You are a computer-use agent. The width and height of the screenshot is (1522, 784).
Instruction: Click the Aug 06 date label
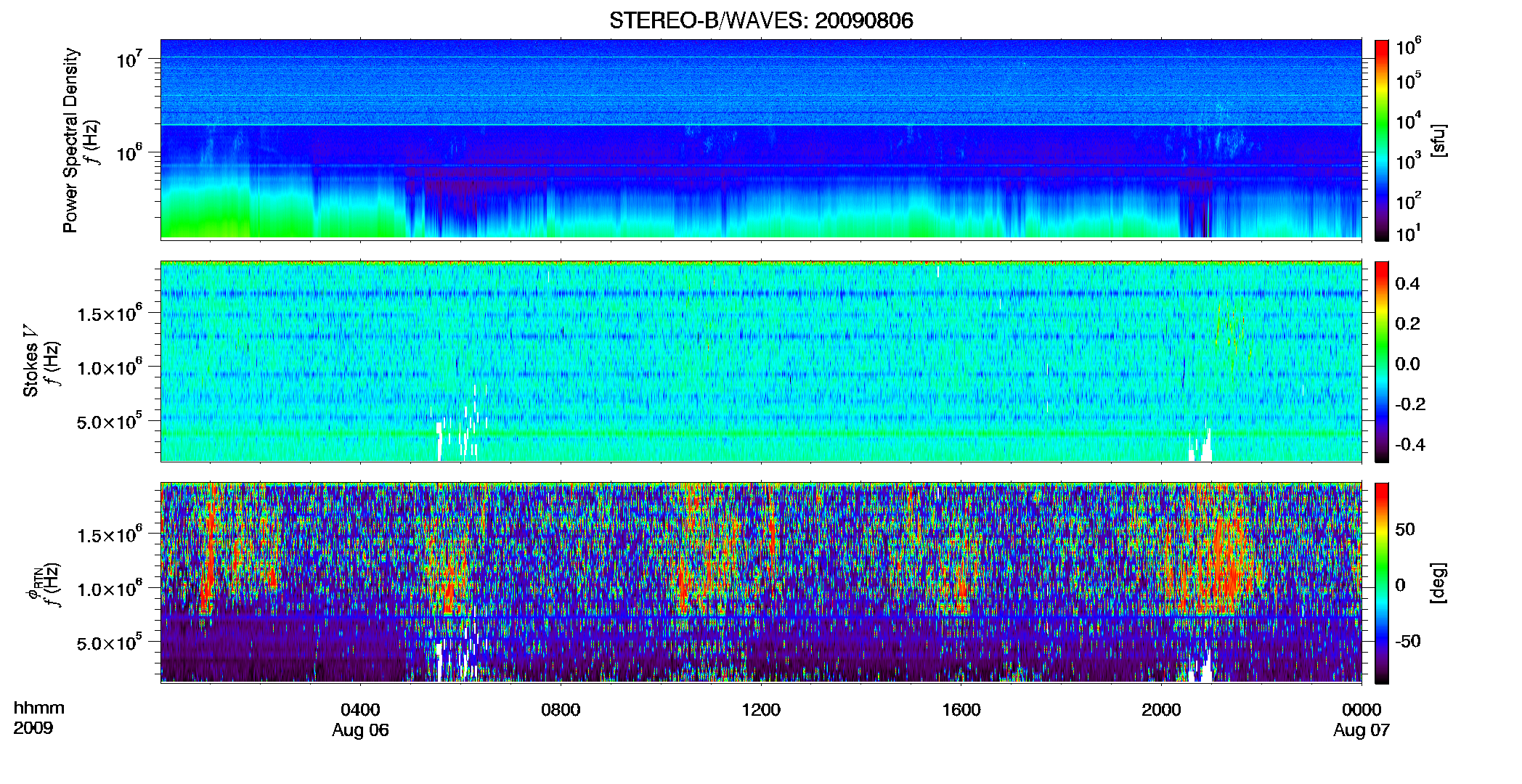point(360,730)
